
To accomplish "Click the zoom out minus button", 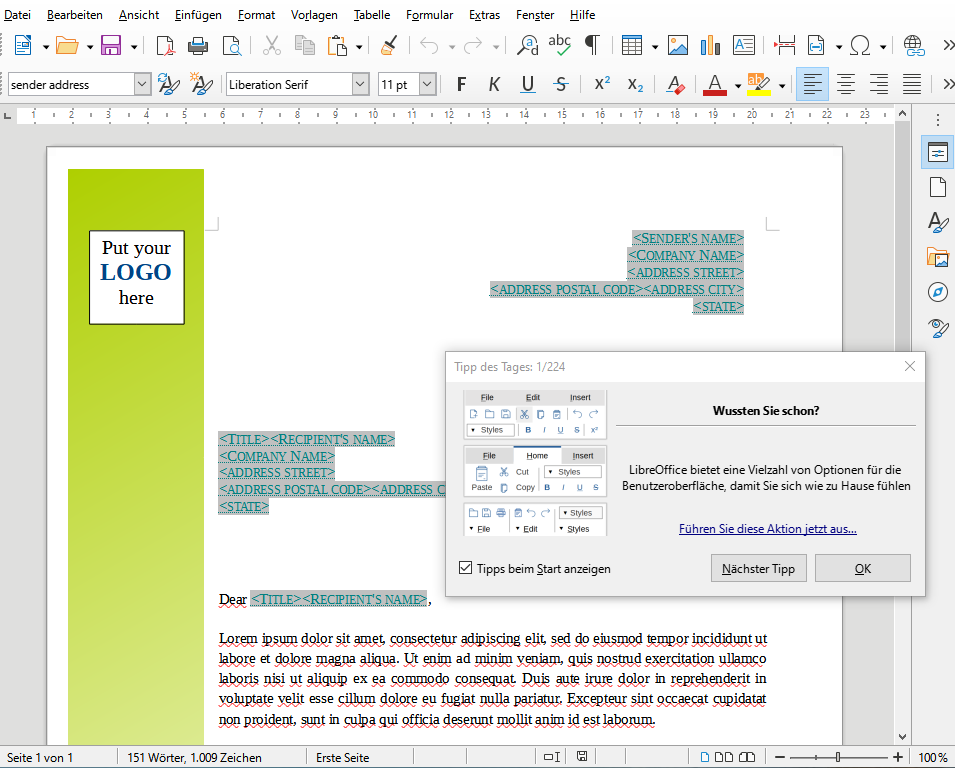I will (x=780, y=757).
